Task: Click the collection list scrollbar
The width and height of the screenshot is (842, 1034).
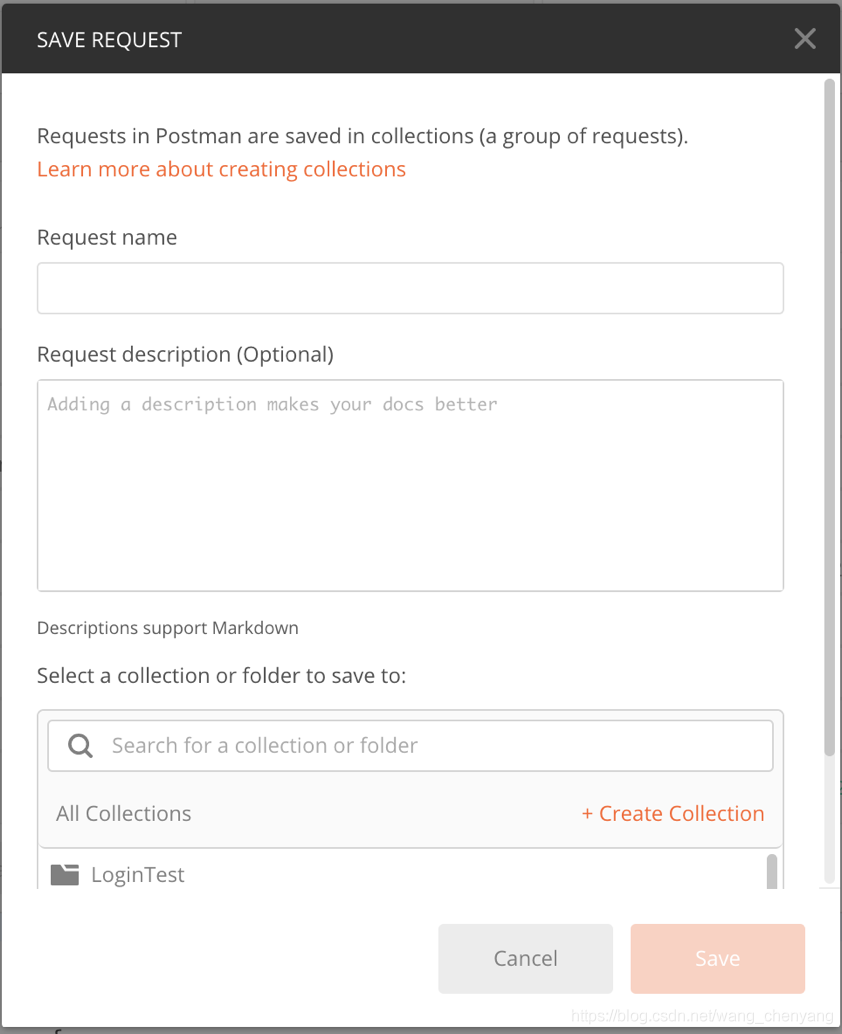Action: (x=771, y=872)
